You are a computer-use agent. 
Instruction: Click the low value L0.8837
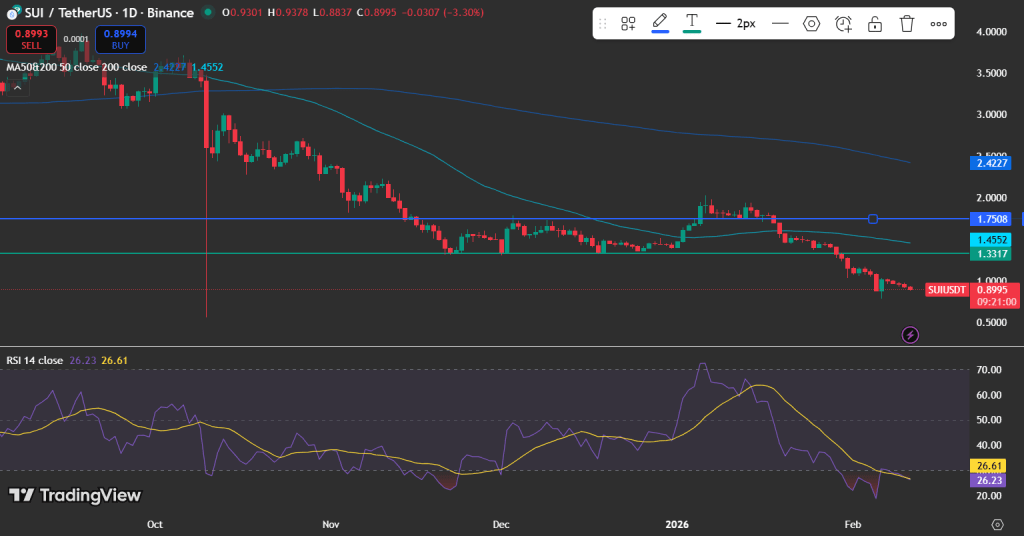[332, 12]
